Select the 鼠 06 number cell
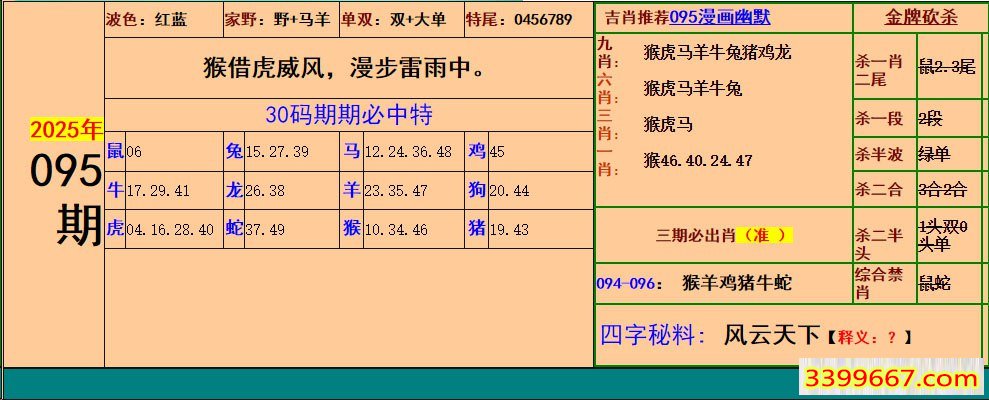Viewport: 989px width, 400px height. [x=163, y=152]
